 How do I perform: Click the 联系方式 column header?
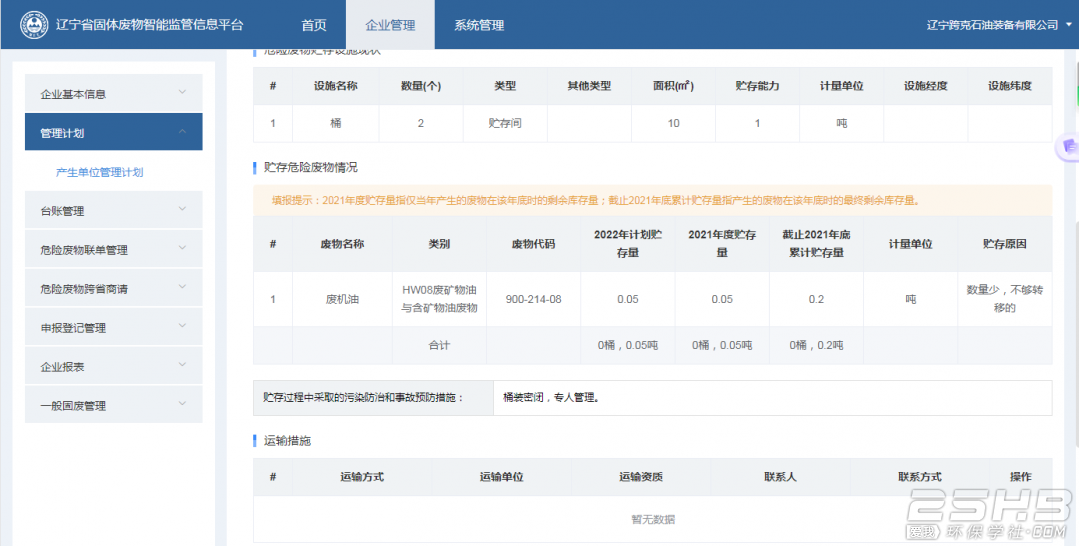[919, 476]
